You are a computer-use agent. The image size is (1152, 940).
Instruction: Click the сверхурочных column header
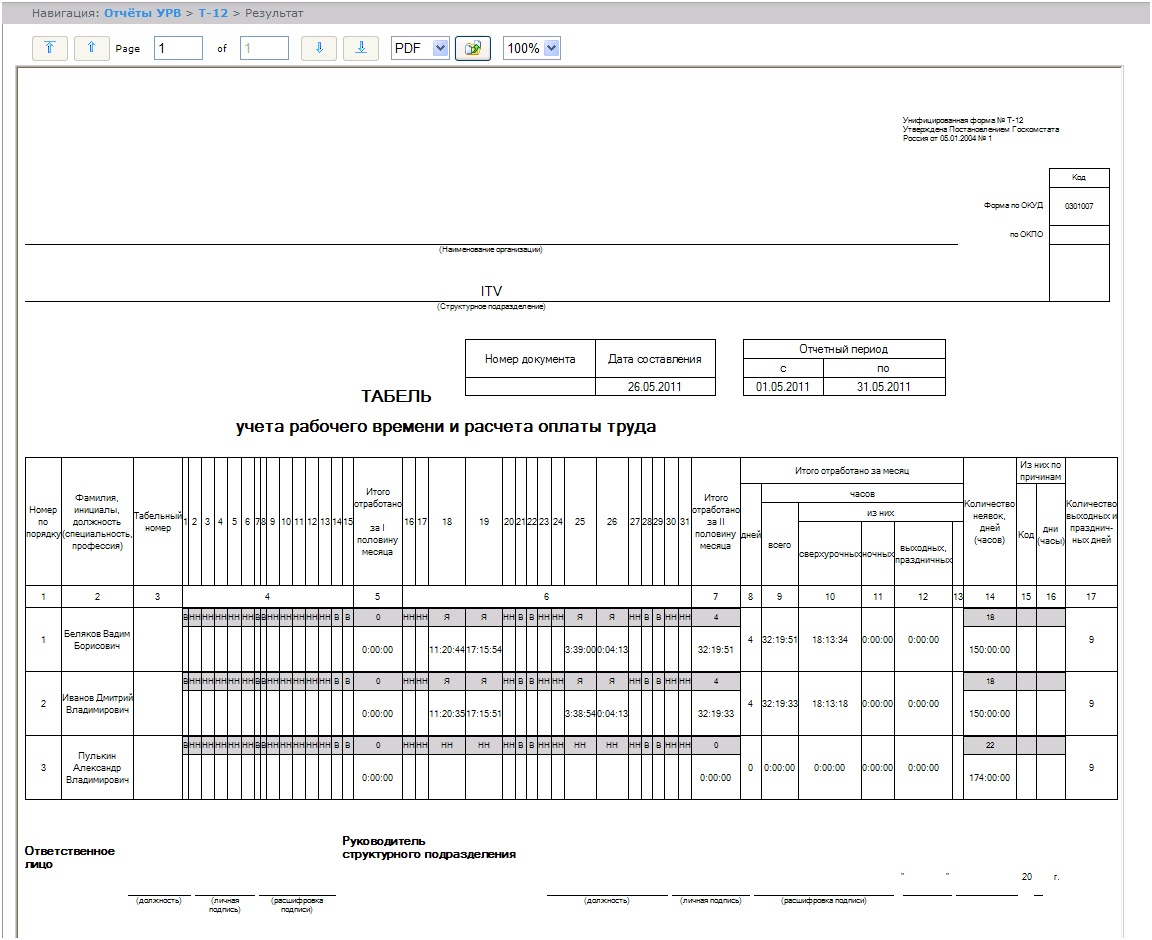[x=829, y=554]
